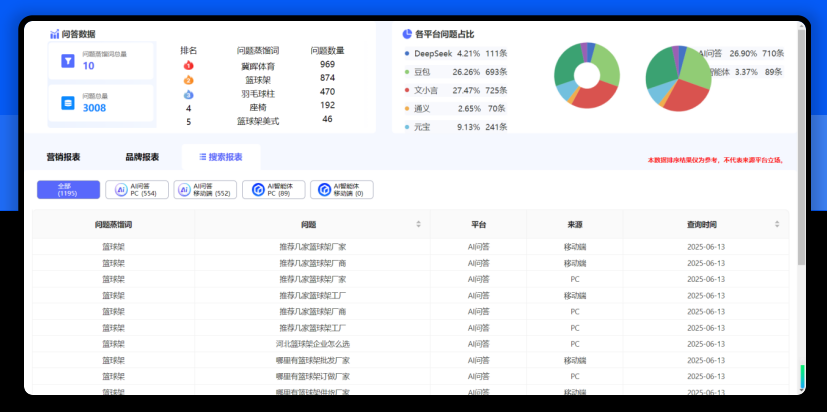
Task: Click the bar chart icon next to 问答数据
Action: point(54,33)
